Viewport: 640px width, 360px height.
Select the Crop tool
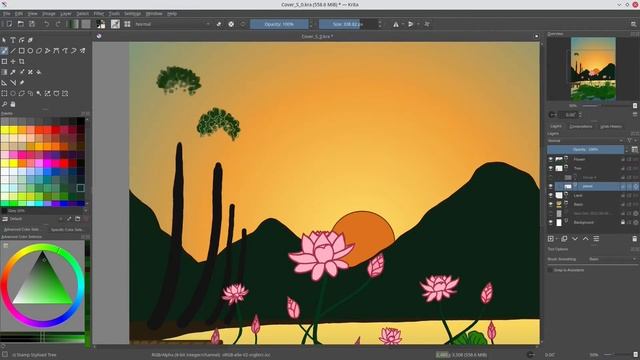22,61
